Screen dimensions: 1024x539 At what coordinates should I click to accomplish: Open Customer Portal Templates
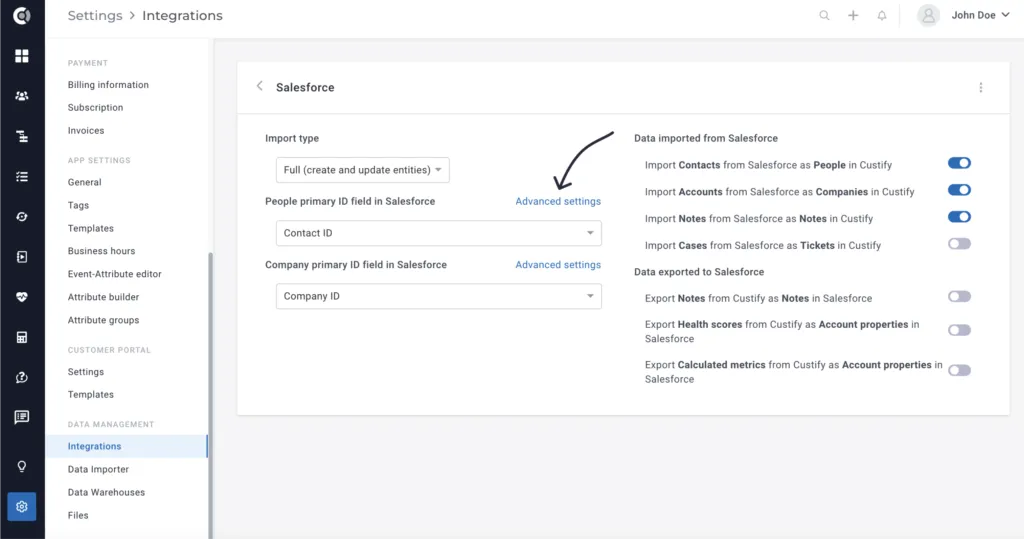(90, 395)
